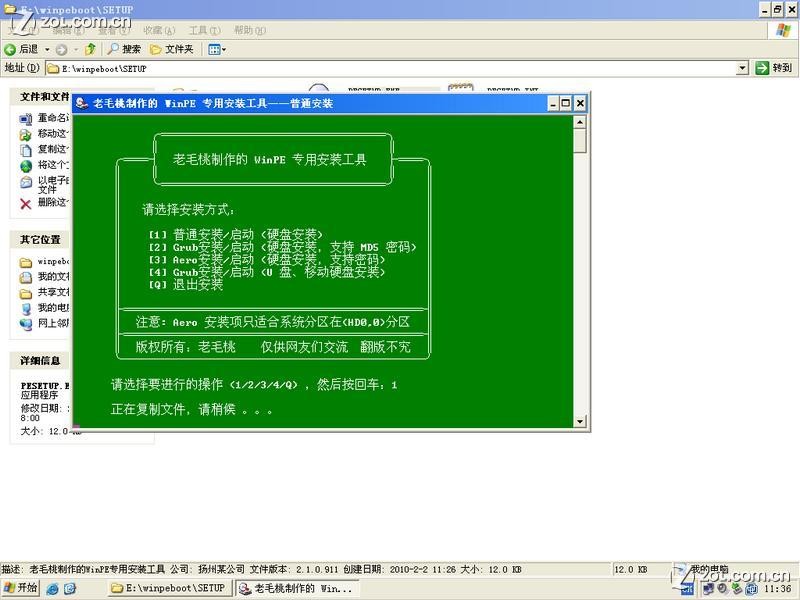Expand the Back button history dropdown arrow
This screenshot has height=600, width=800.
coord(46,49)
